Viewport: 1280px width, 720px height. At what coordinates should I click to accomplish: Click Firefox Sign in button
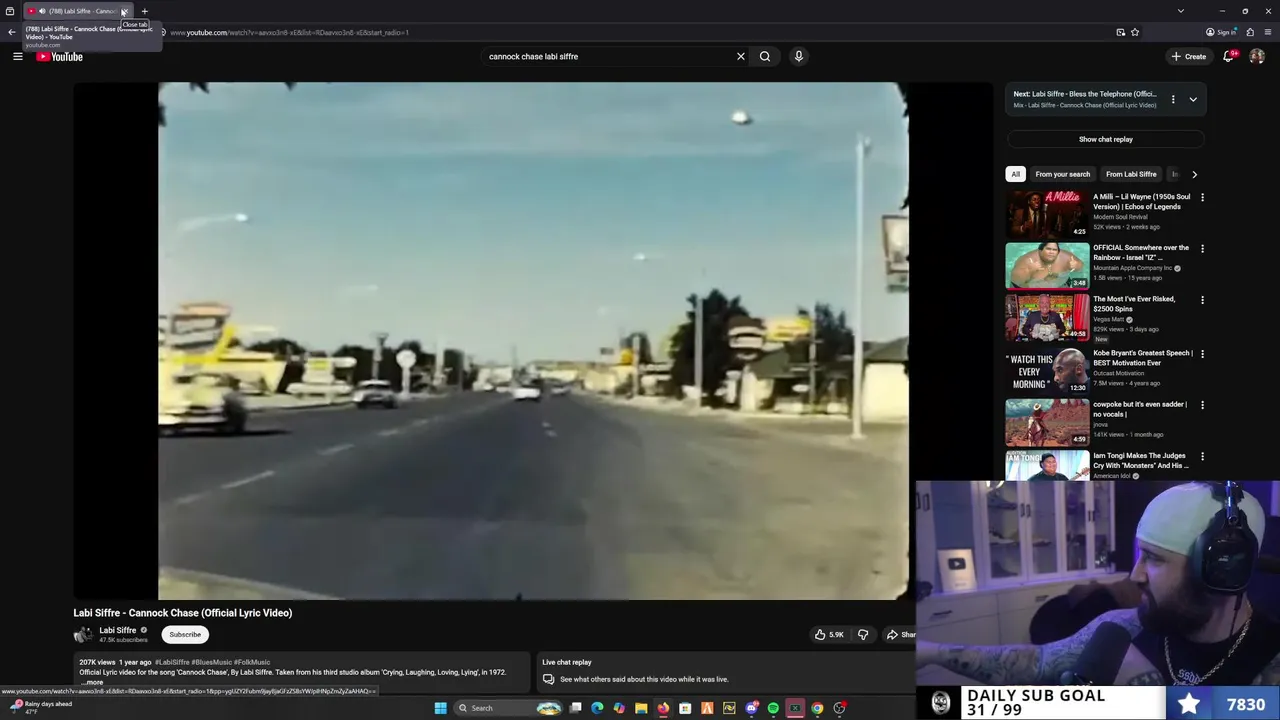pyautogui.click(x=1220, y=32)
